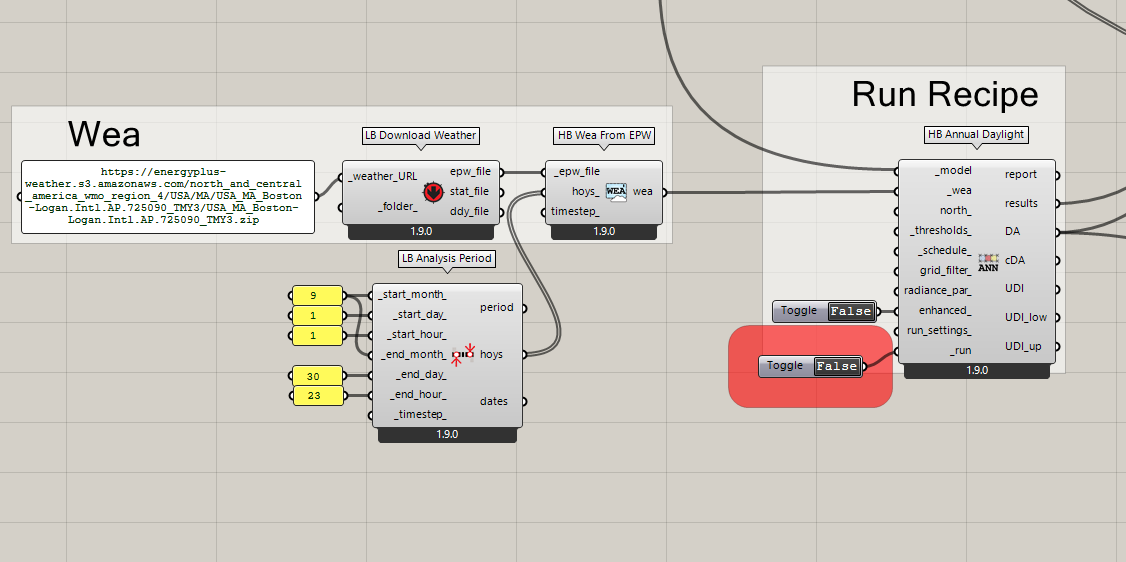
Task: Select the end day panel showing 30
Action: click(315, 375)
